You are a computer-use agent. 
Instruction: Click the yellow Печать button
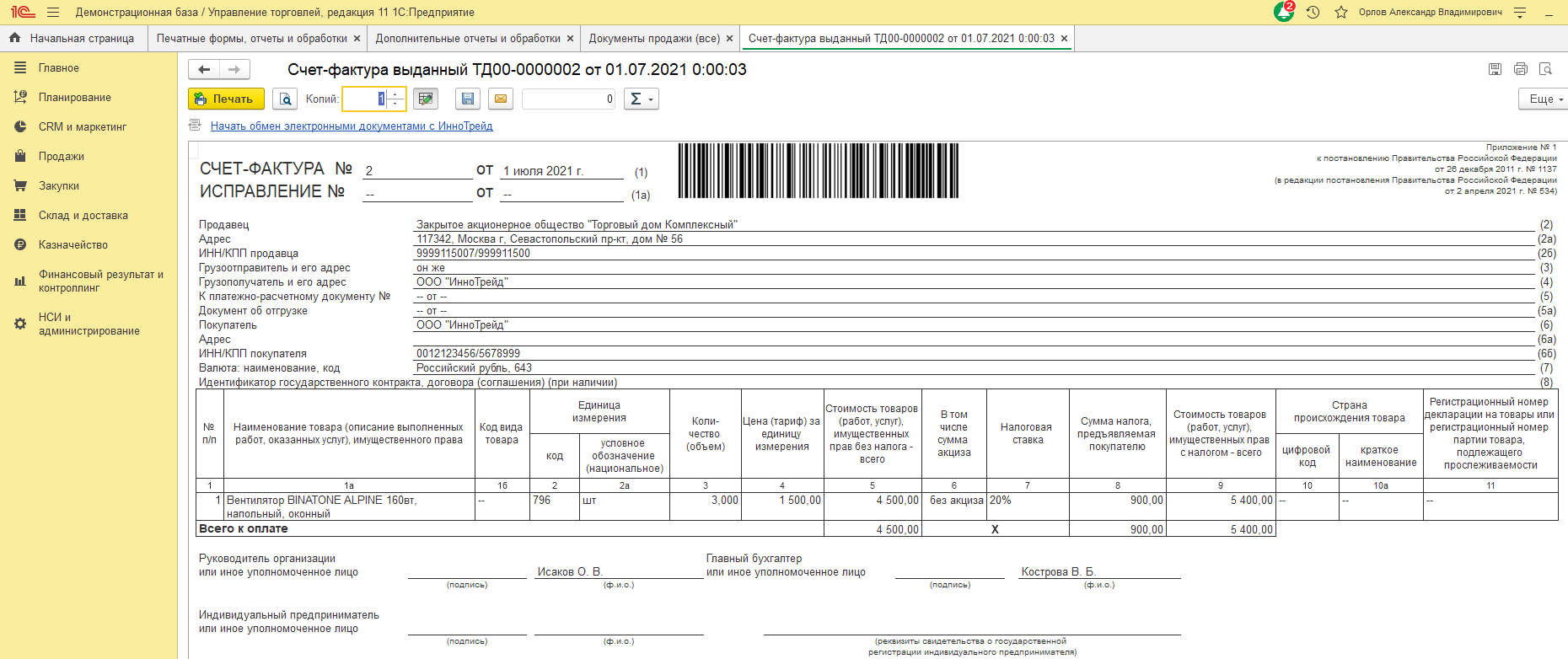(226, 99)
